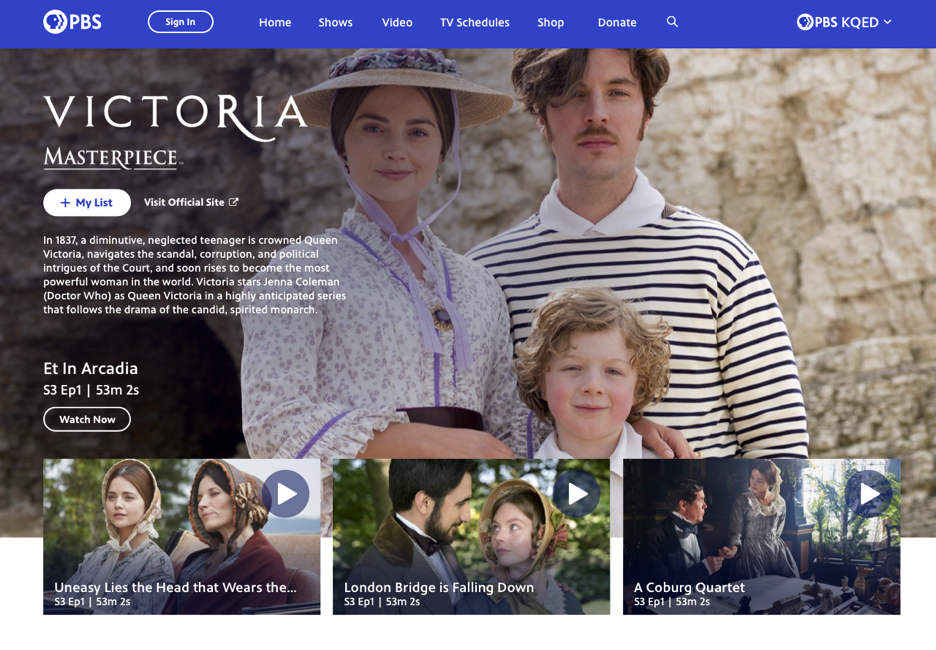Click the Et In Arcadia episode title
Screen dimensions: 936x650
[x=91, y=368]
